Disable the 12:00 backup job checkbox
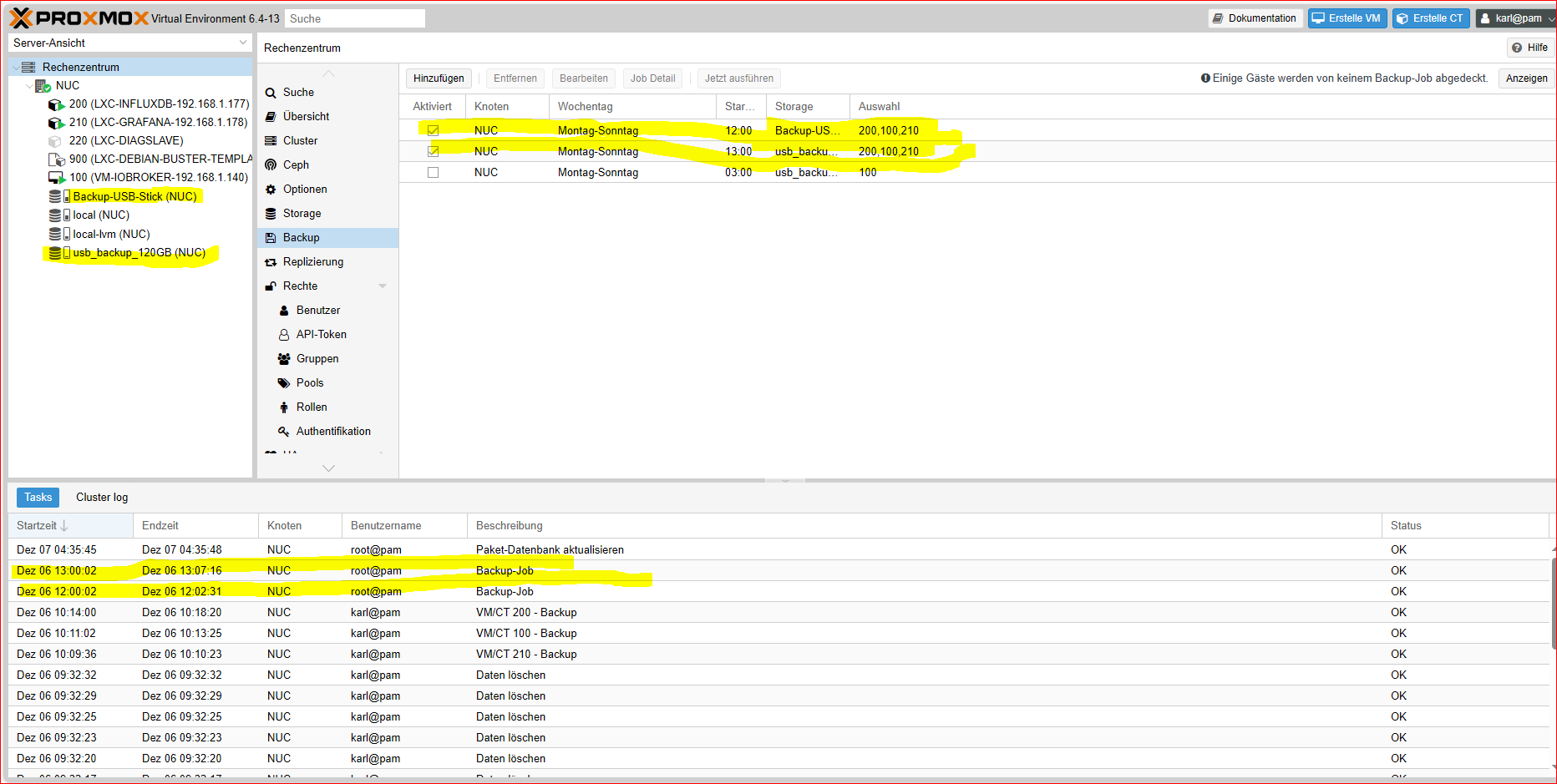 tap(433, 130)
